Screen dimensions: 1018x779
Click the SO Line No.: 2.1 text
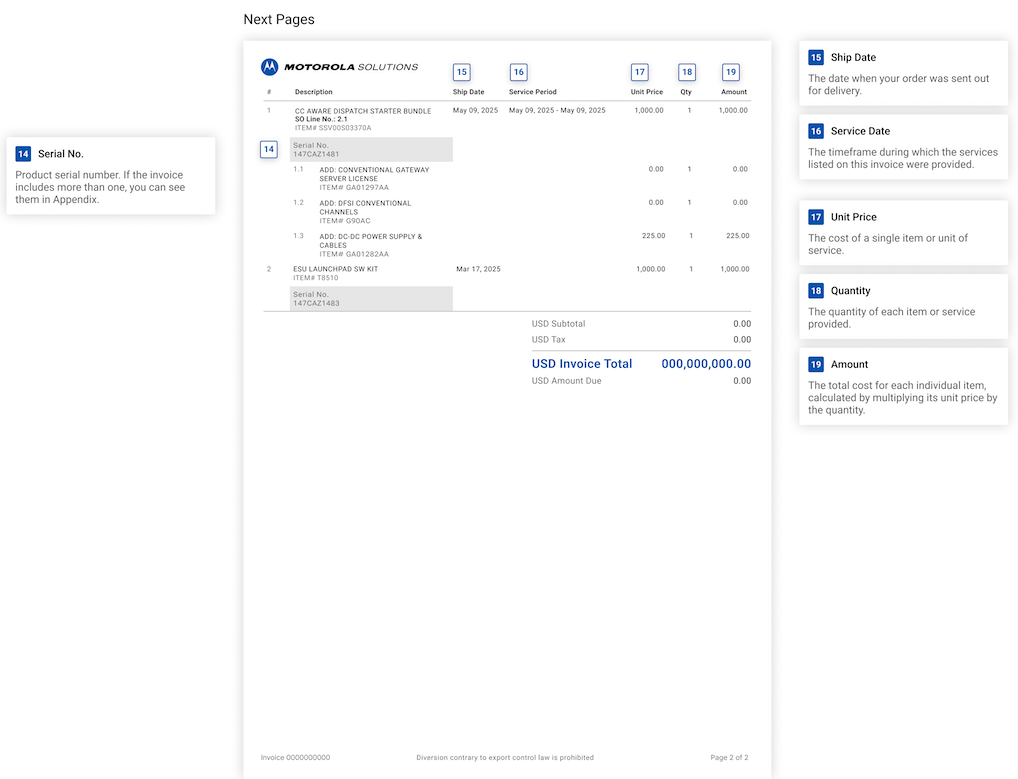(x=321, y=119)
